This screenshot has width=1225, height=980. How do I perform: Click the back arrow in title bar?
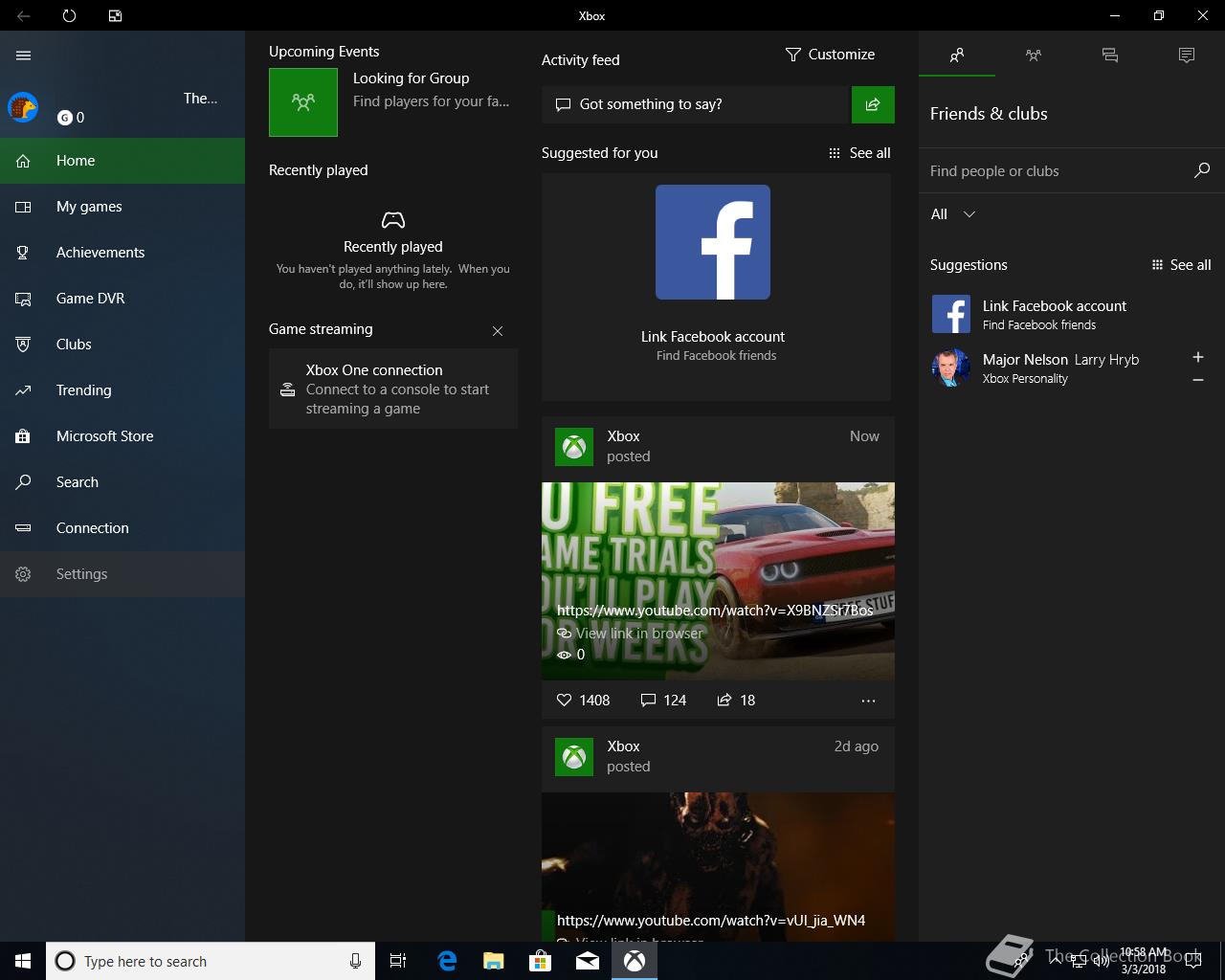(23, 15)
